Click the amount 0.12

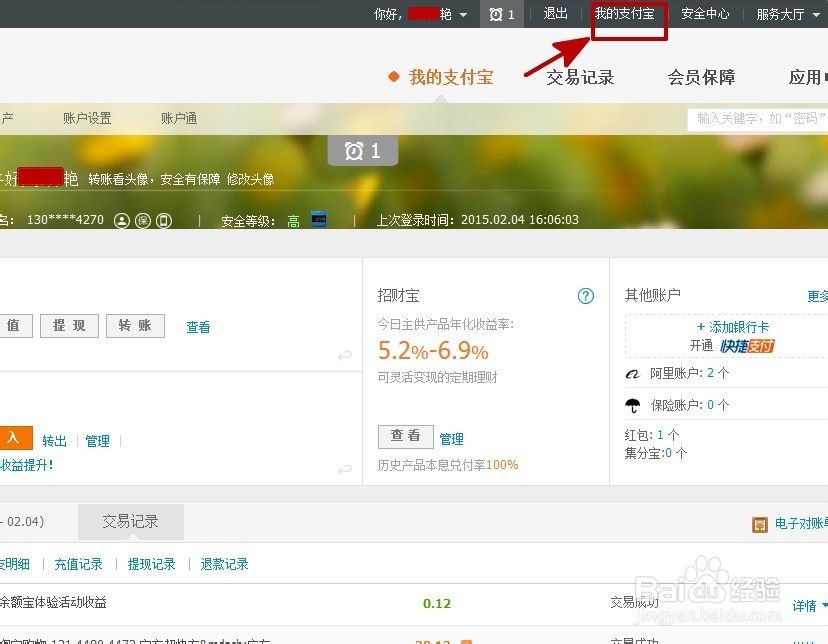[x=437, y=604]
